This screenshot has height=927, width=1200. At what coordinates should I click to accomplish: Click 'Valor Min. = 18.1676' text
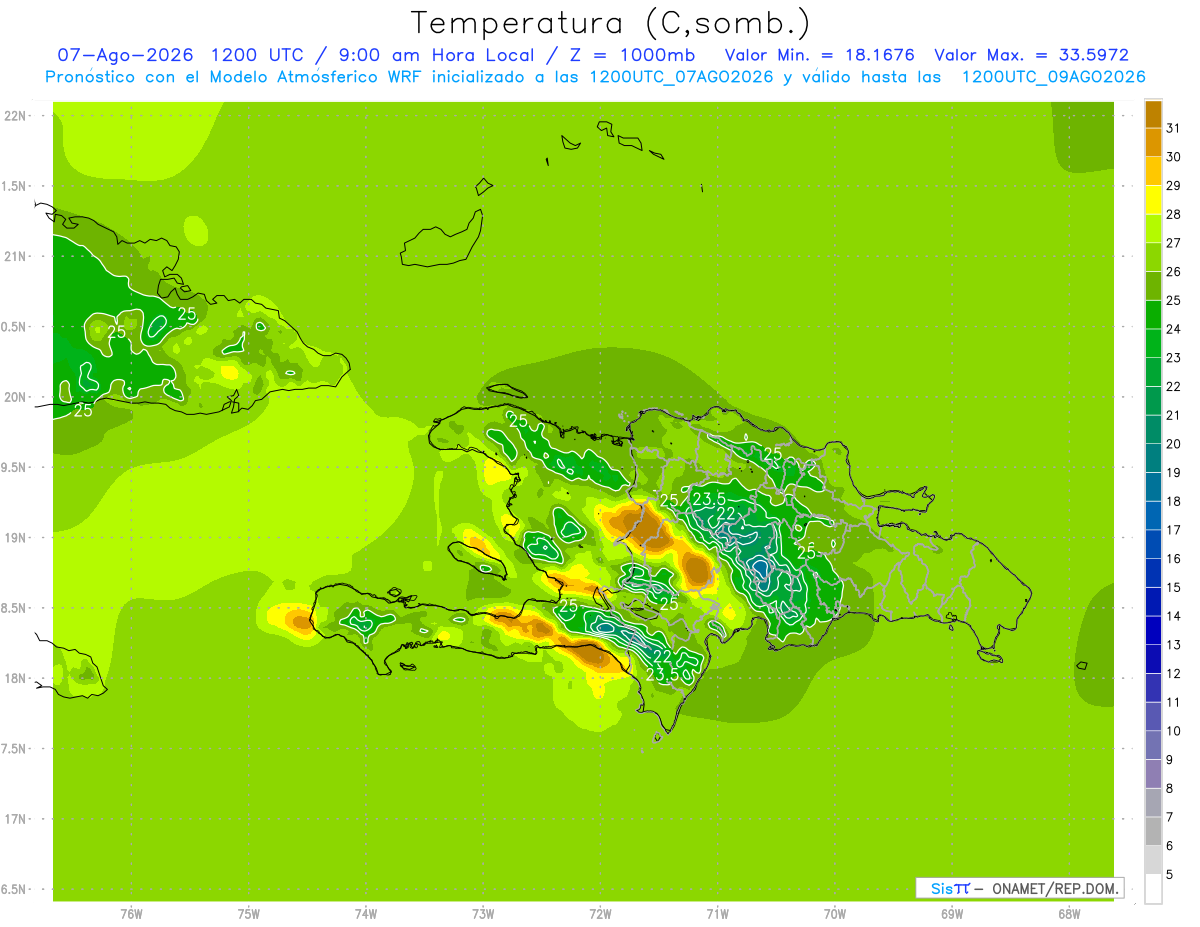(x=819, y=55)
